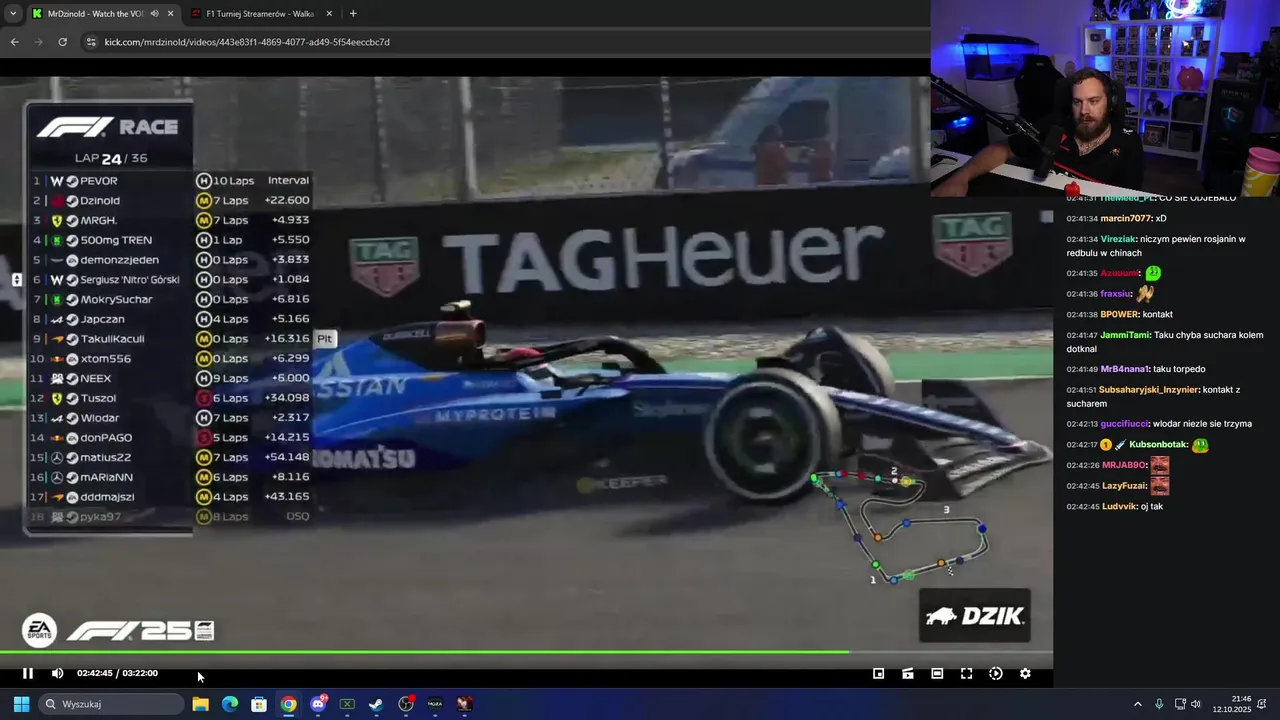Seek on the green video progress bar

(x=526, y=652)
